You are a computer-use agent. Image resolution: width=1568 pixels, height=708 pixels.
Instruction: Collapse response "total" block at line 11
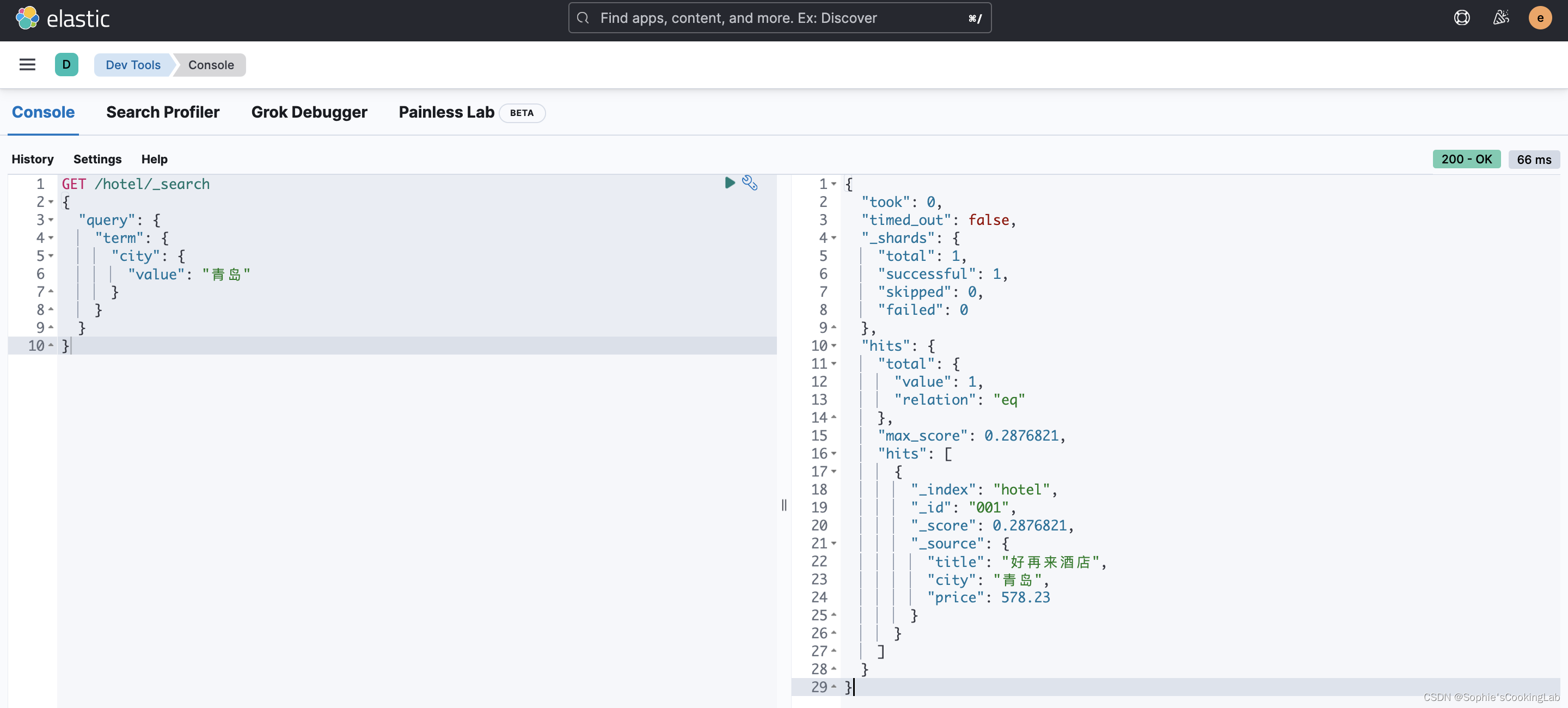[834, 363]
